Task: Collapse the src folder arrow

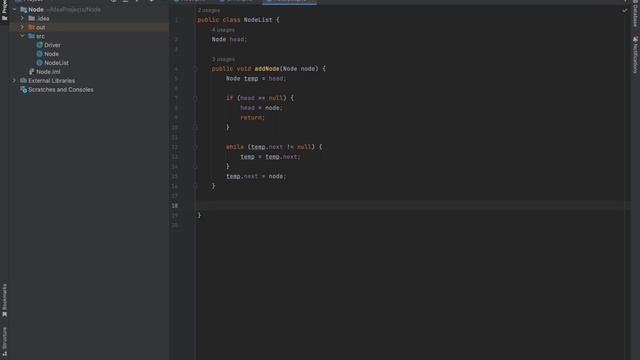Action: pos(22,36)
